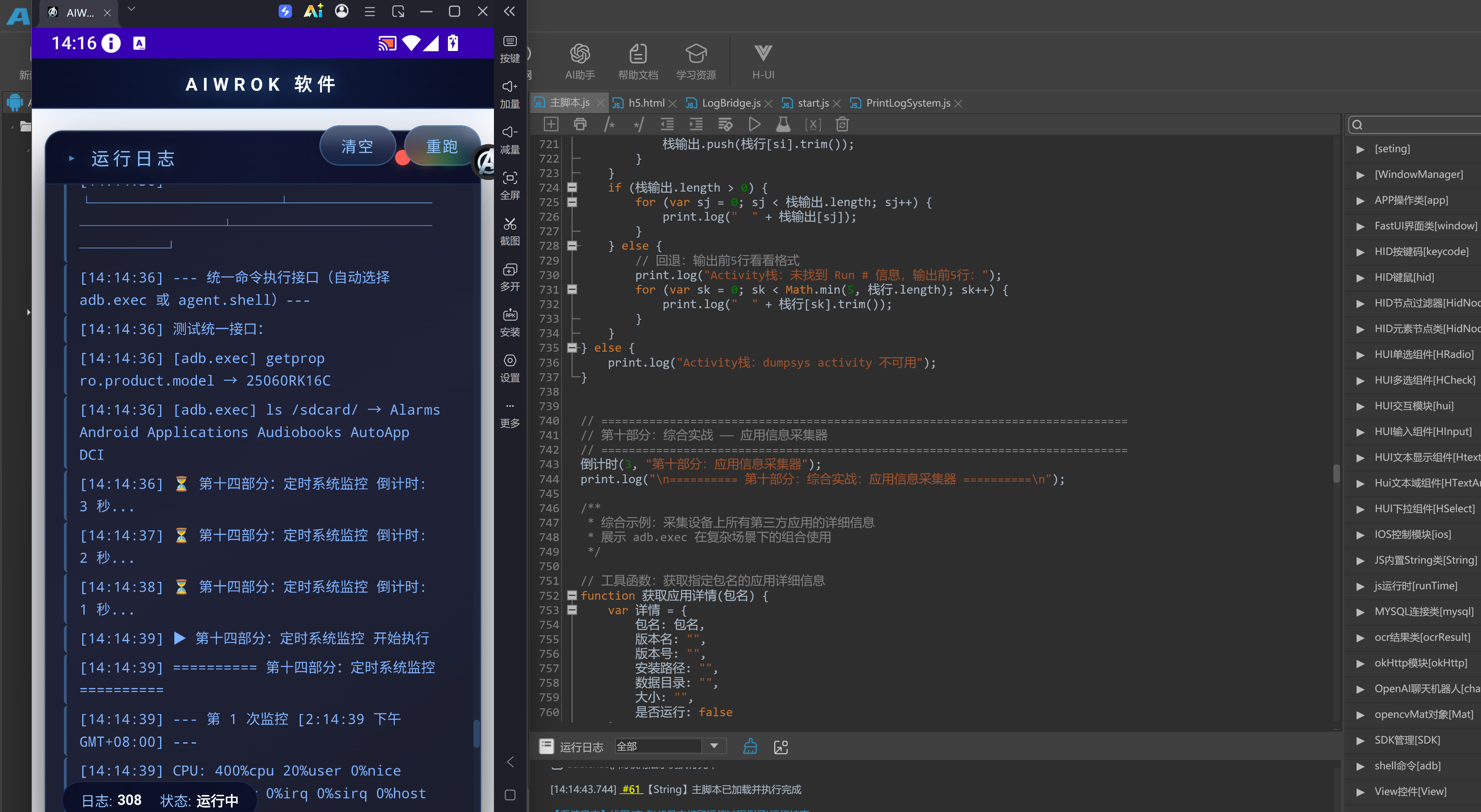Collapse the function fold at line 752
Image resolution: width=1481 pixels, height=812 pixels.
click(x=572, y=595)
